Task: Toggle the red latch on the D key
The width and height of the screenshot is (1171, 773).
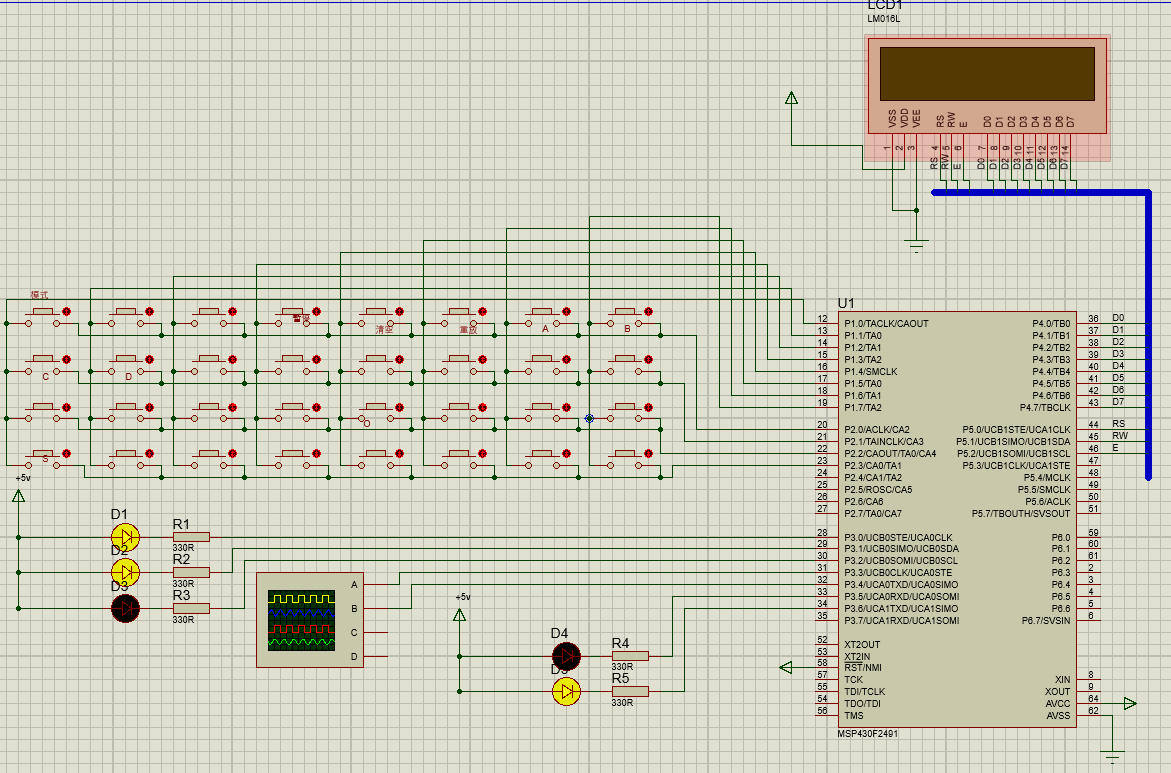Action: tap(149, 359)
